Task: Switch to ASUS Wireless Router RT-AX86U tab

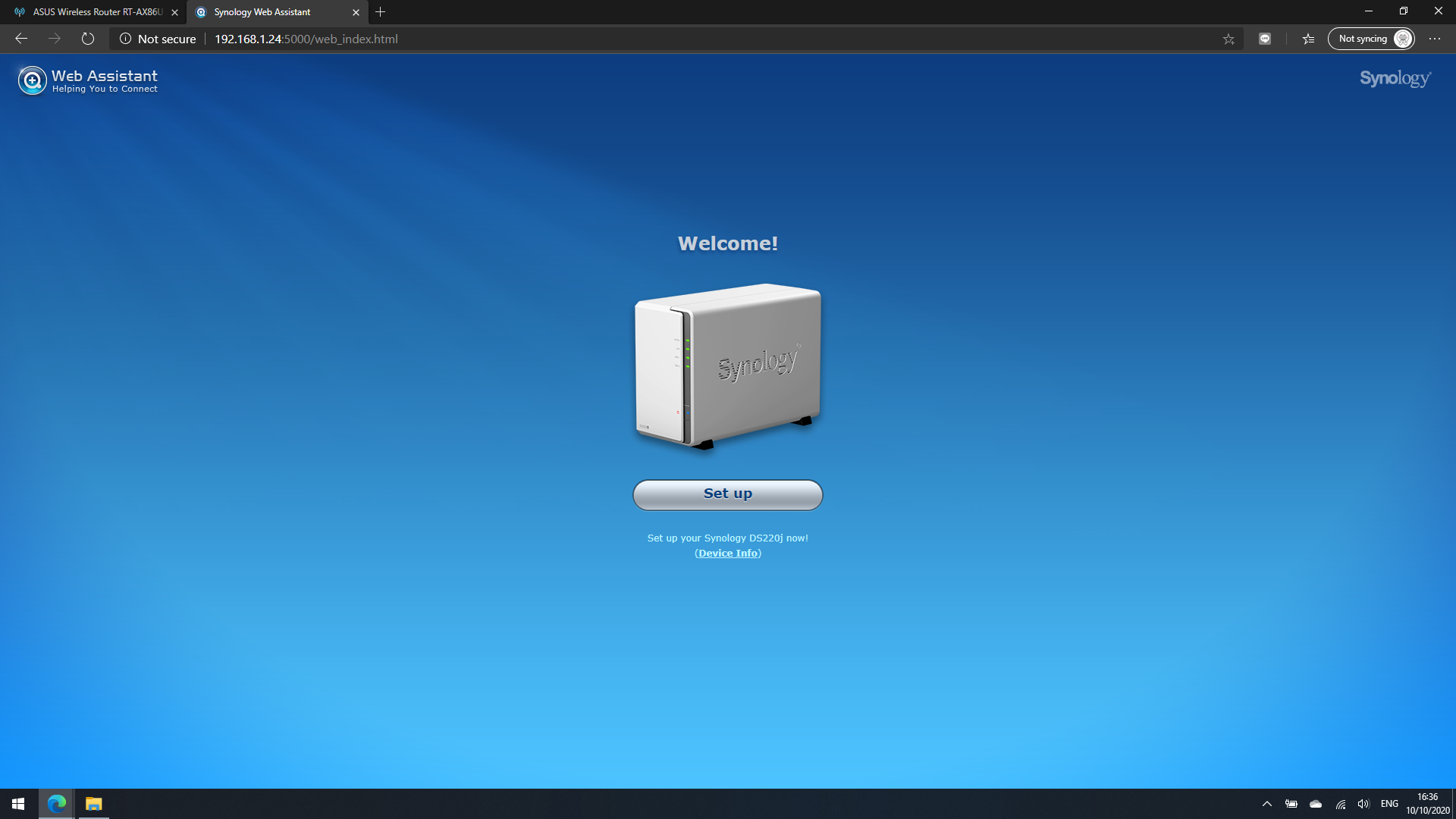Action: pos(98,12)
